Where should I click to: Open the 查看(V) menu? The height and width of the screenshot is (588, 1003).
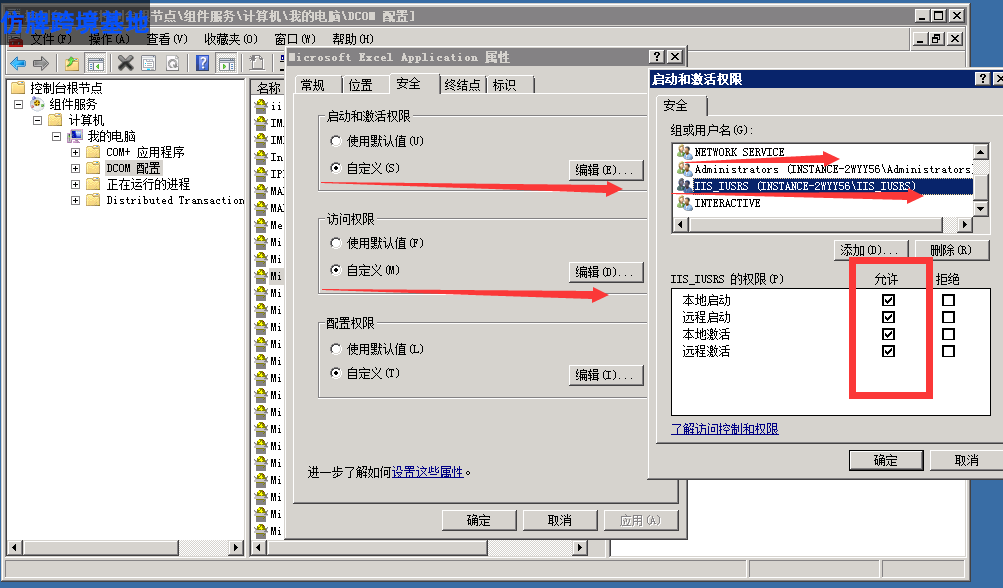coord(167,39)
